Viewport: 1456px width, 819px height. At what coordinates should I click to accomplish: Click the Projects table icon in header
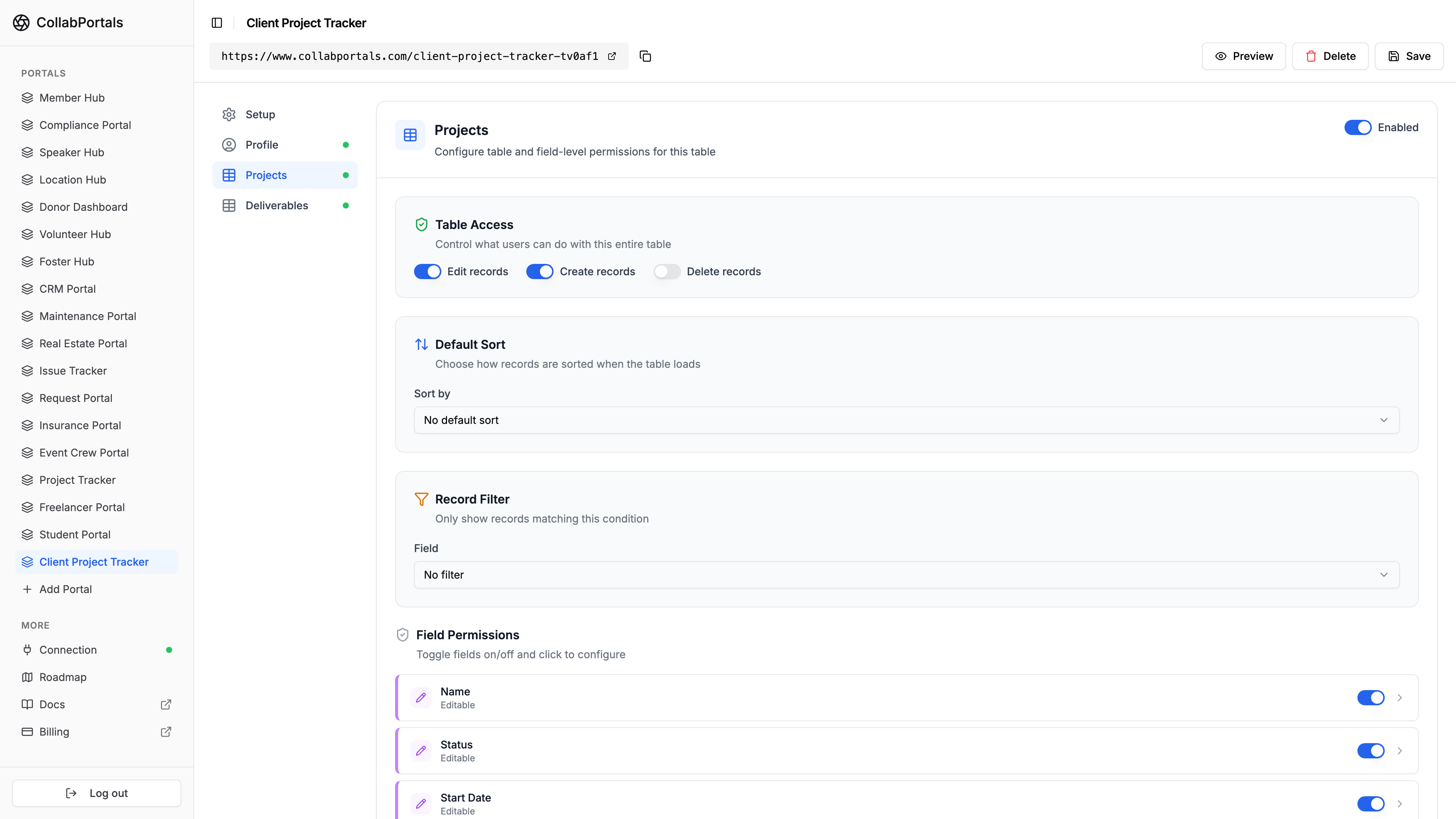point(410,135)
